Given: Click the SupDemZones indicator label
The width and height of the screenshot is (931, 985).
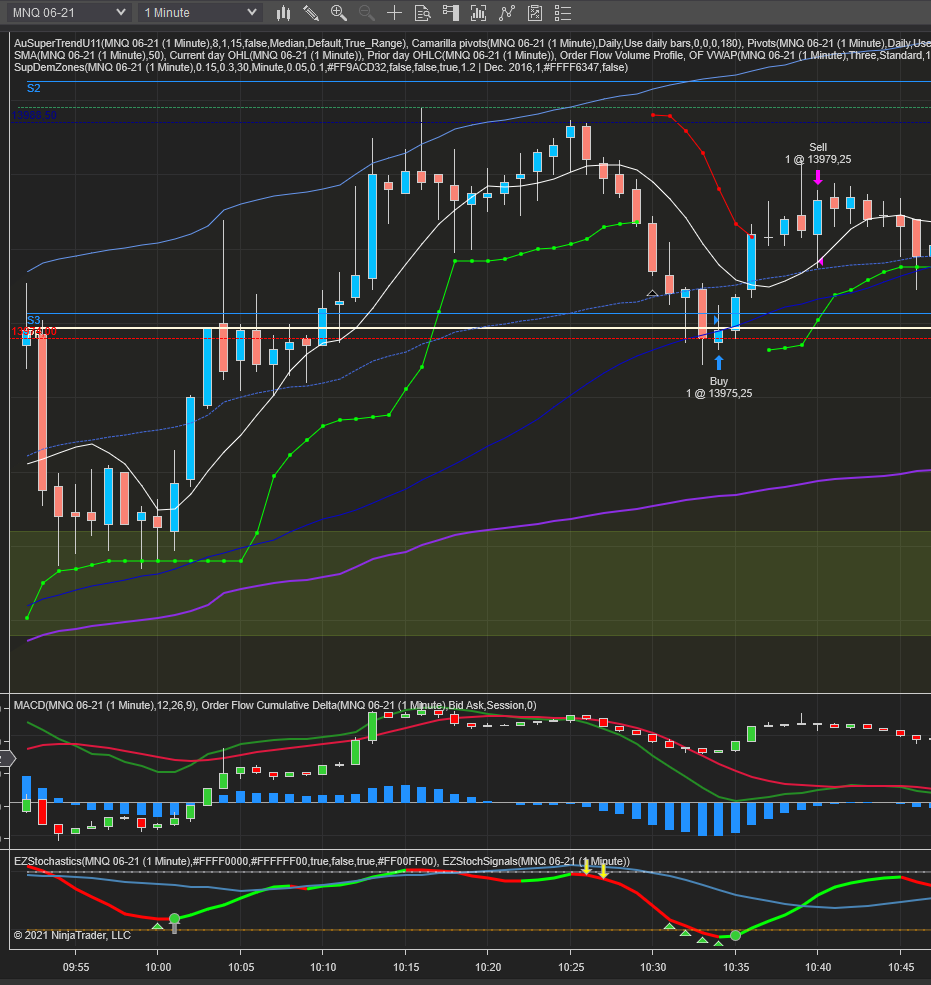Looking at the screenshot, I should 320,67.
